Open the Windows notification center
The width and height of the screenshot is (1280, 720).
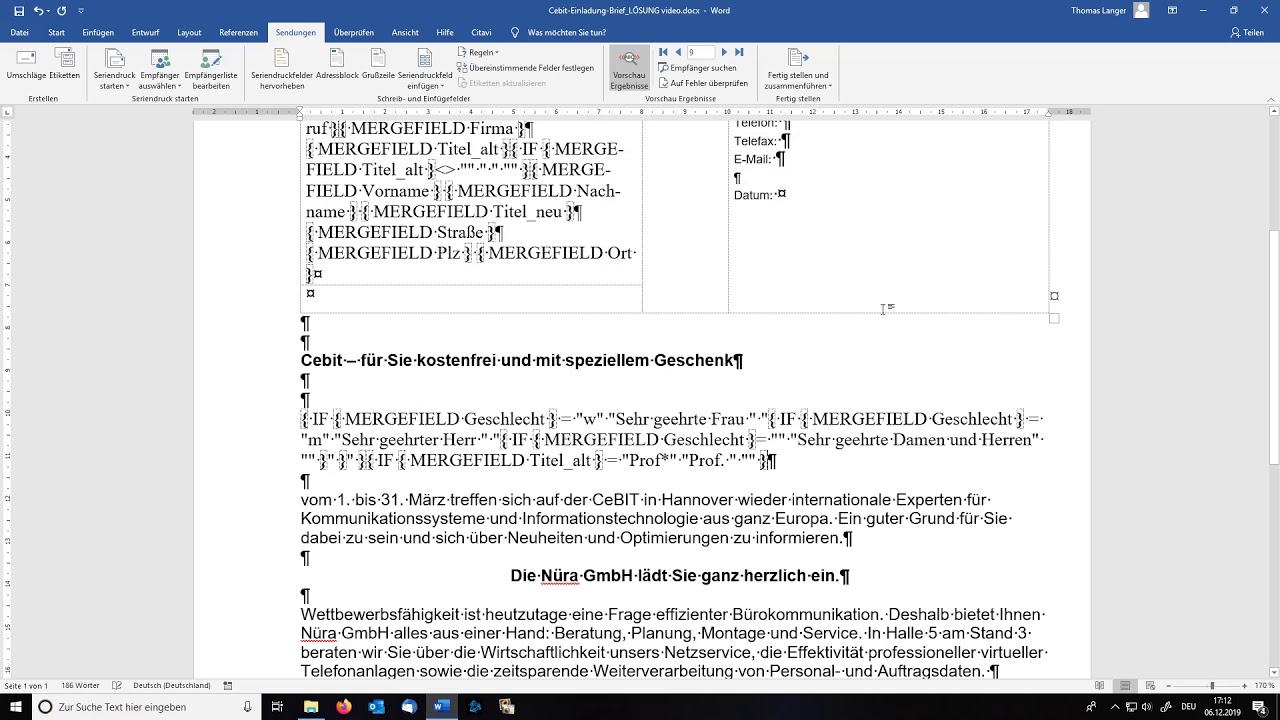pos(1259,707)
